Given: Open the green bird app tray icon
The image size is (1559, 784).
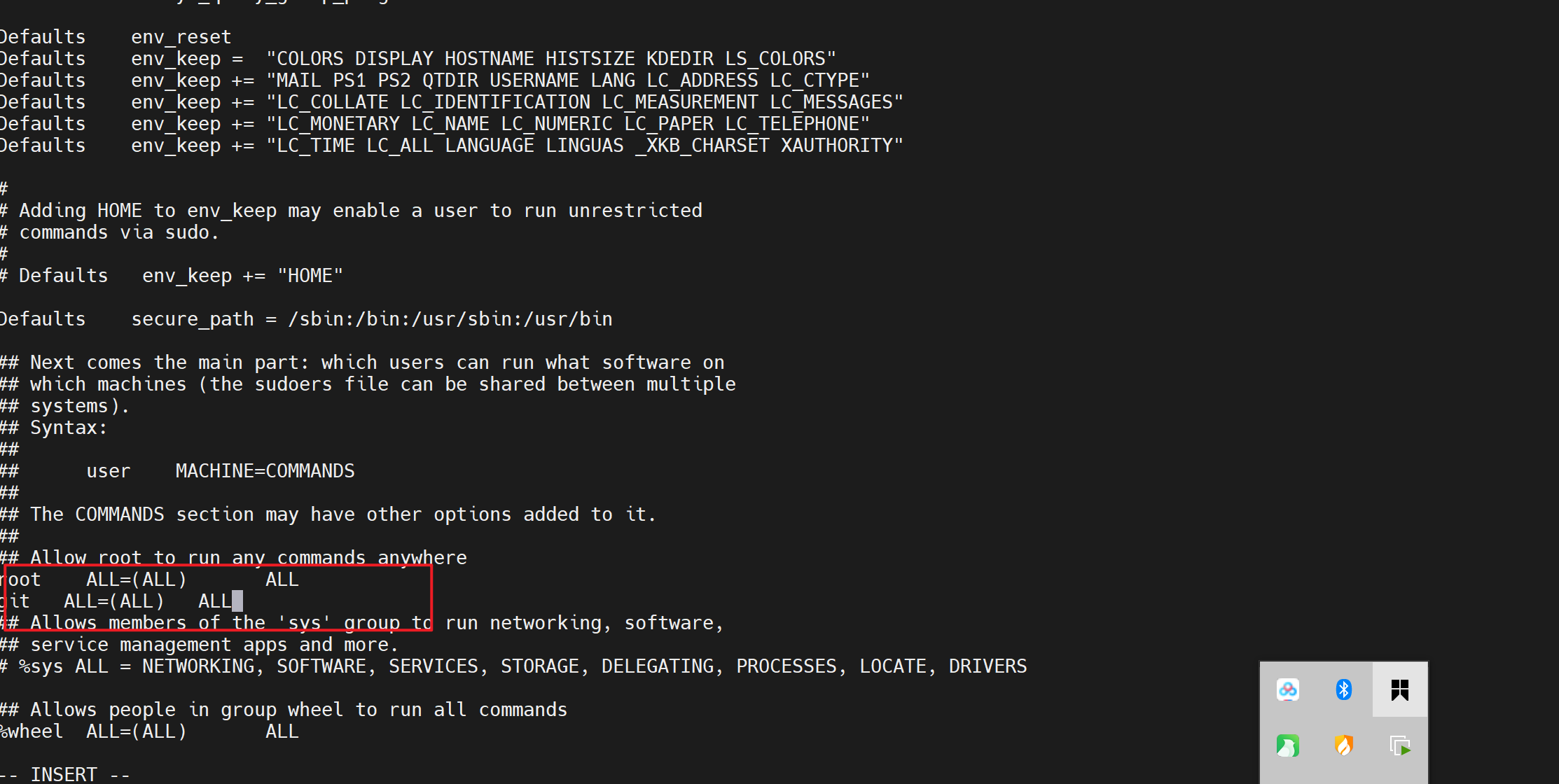Looking at the screenshot, I should point(1287,745).
